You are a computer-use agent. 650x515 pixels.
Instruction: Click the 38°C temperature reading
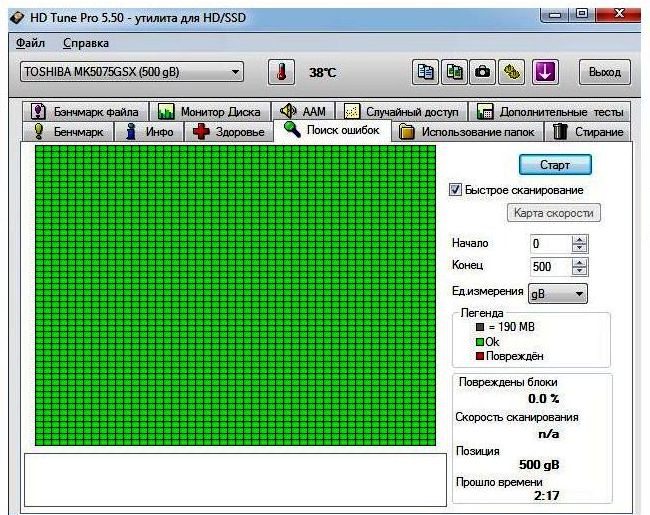(323, 73)
